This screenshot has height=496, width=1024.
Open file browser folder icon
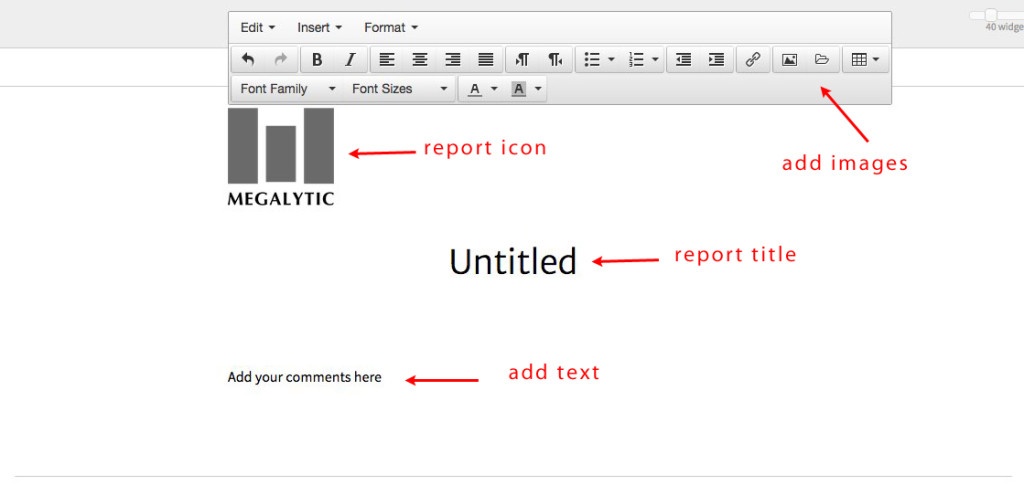[822, 60]
